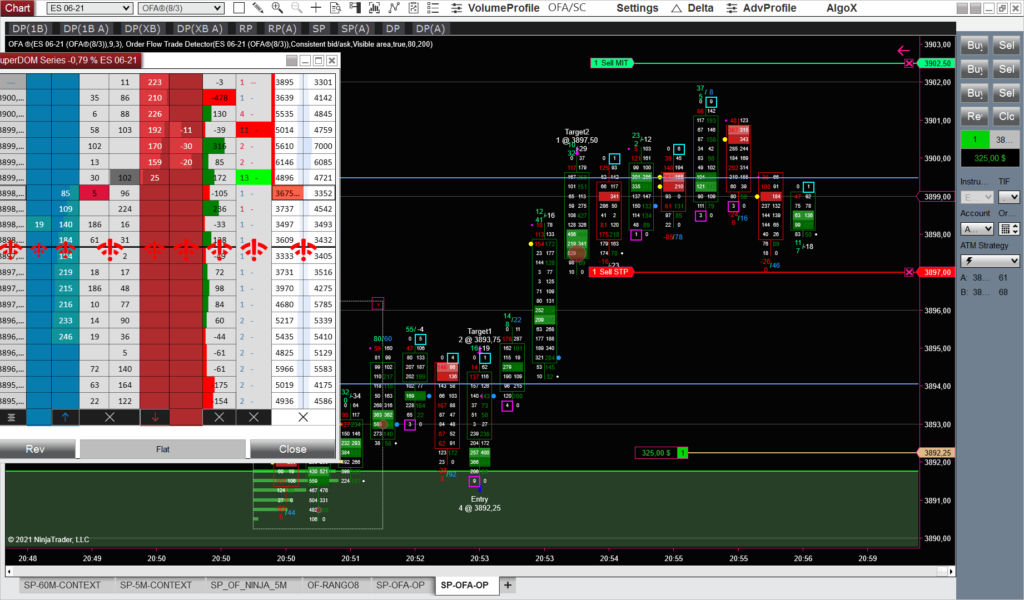The width and height of the screenshot is (1024, 600).
Task: Switch to the OF-RANGO8 tab
Action: (x=333, y=585)
